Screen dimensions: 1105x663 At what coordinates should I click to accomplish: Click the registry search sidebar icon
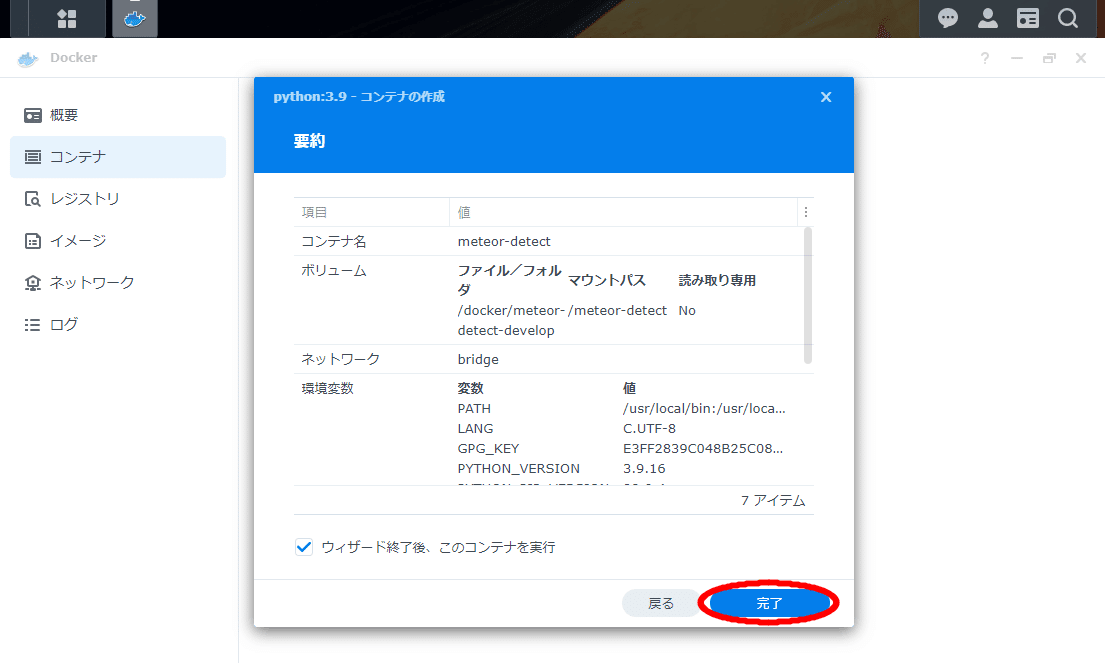pos(32,199)
